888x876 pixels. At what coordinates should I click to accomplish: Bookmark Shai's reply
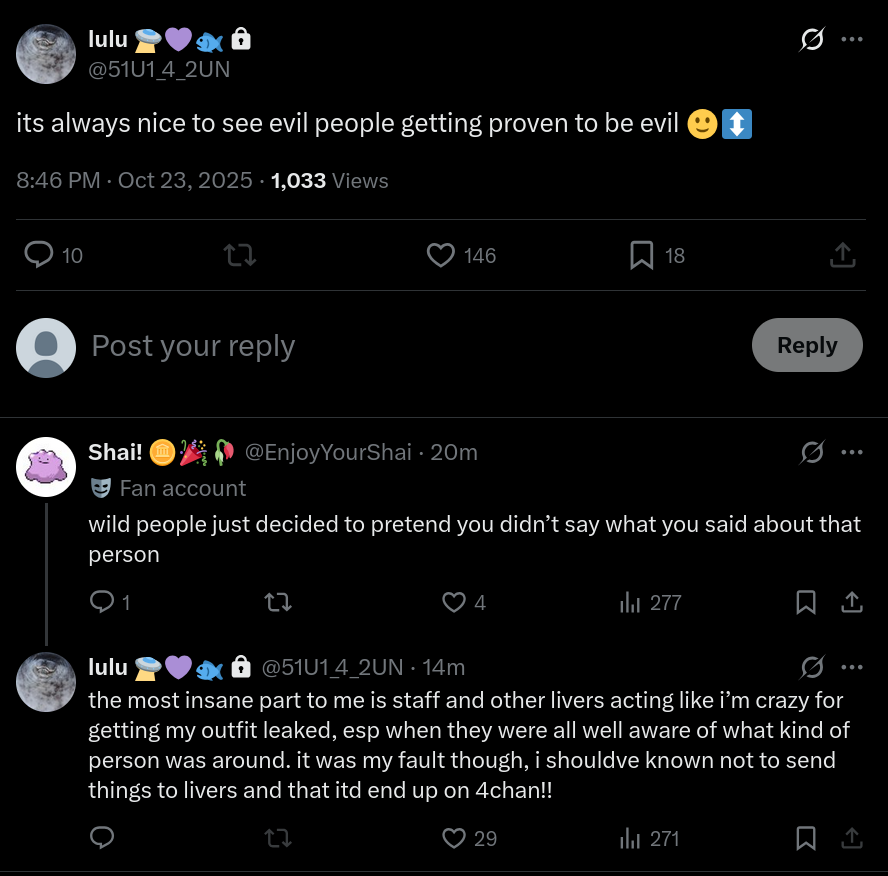[x=806, y=602]
